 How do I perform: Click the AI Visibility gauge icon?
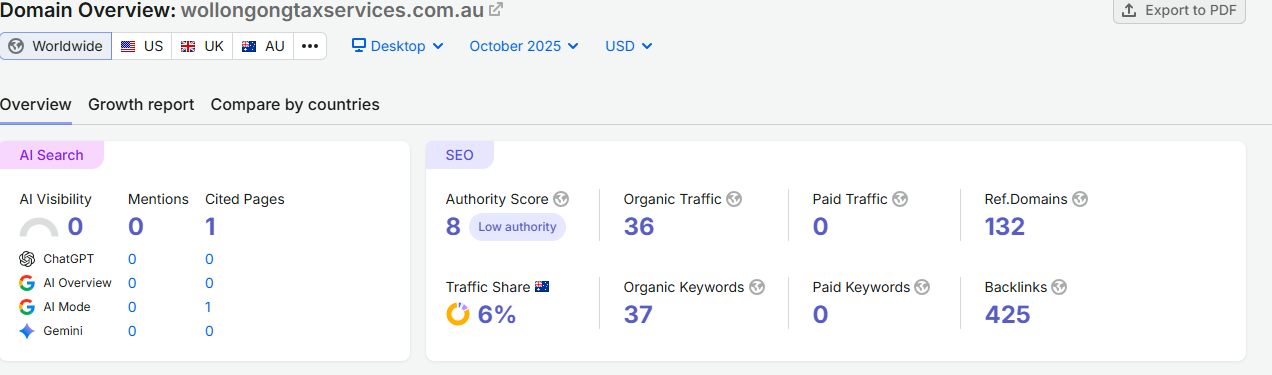click(39, 228)
